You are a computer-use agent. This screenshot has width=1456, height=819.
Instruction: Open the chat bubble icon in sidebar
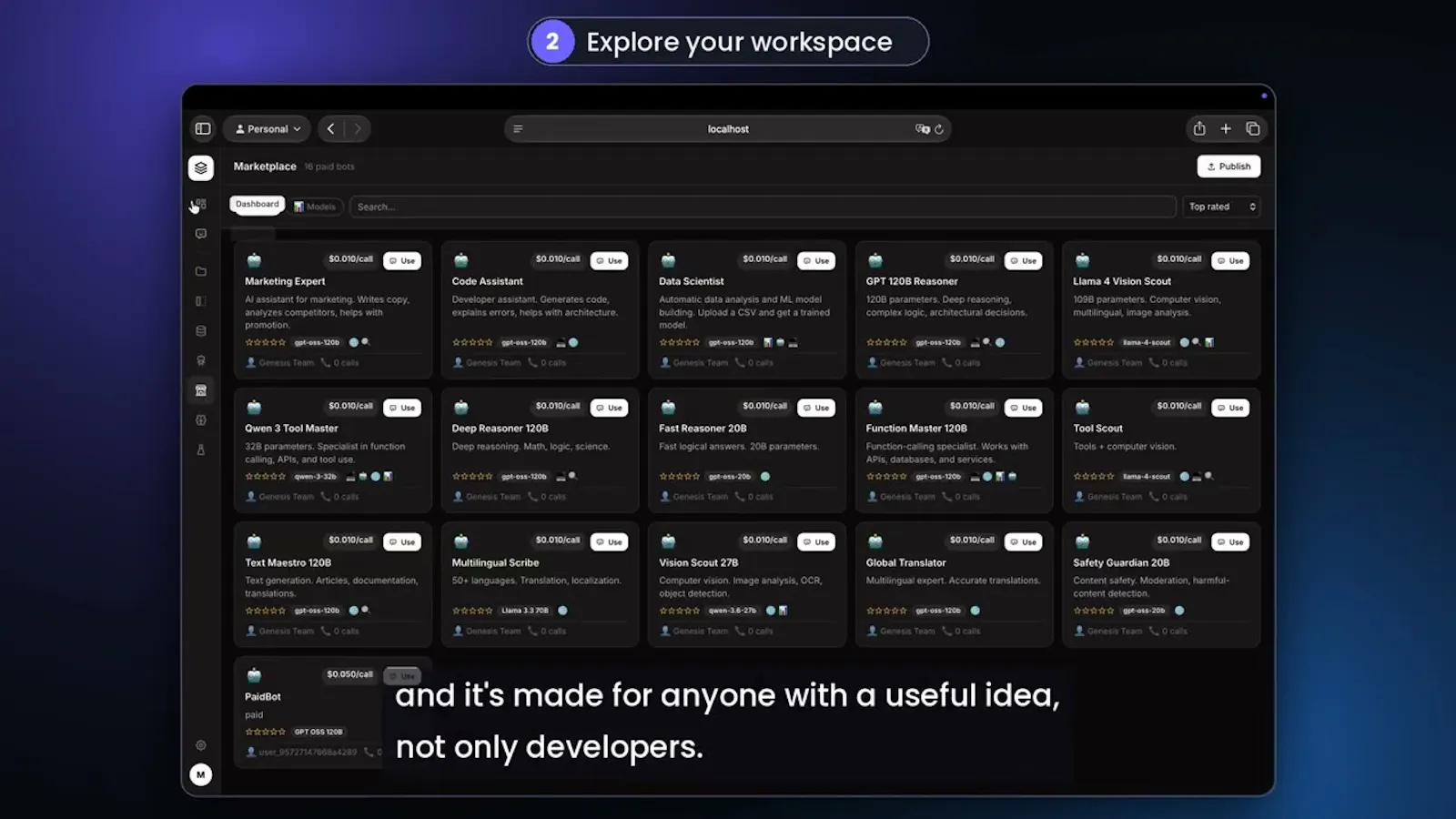[x=201, y=234]
